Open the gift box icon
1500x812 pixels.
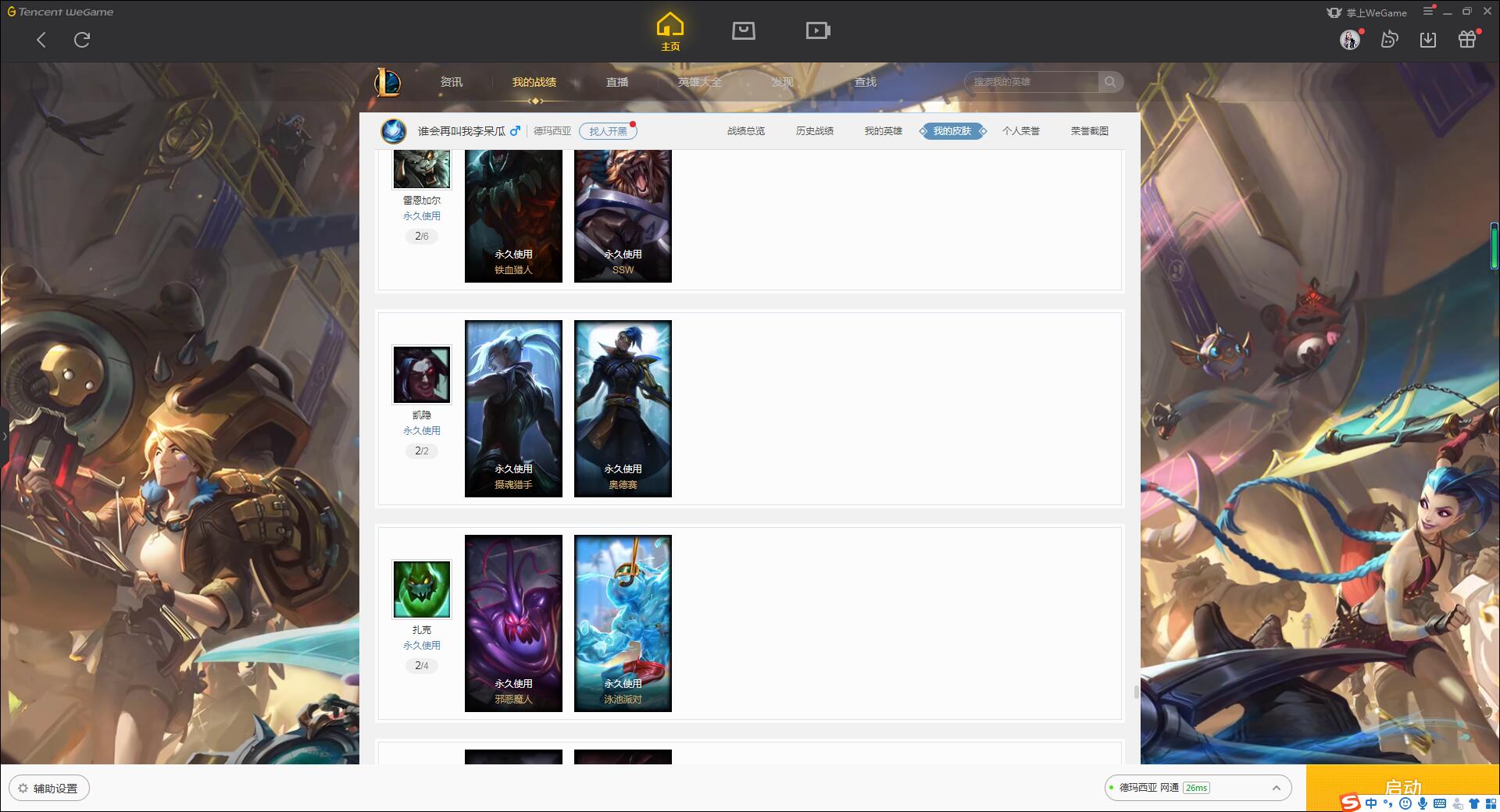tap(1467, 39)
